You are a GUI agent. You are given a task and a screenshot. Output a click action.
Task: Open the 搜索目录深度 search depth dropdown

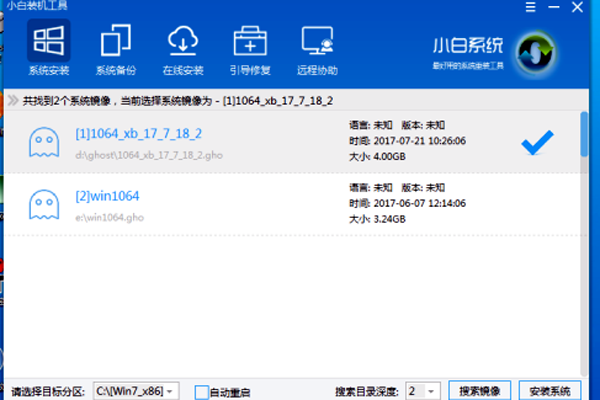[x=422, y=391]
